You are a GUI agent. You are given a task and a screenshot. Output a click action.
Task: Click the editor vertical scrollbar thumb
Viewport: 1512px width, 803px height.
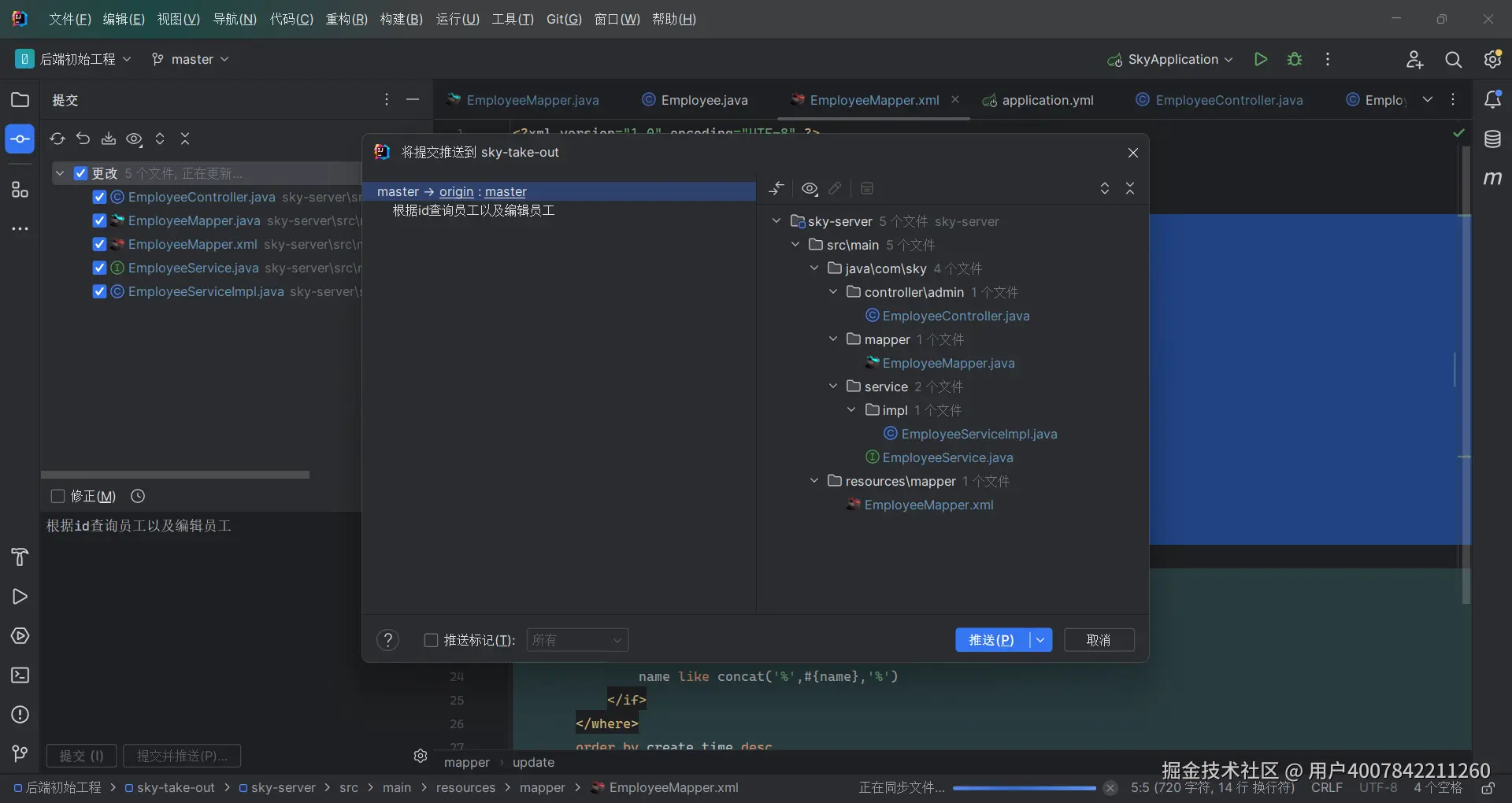pos(1466,374)
